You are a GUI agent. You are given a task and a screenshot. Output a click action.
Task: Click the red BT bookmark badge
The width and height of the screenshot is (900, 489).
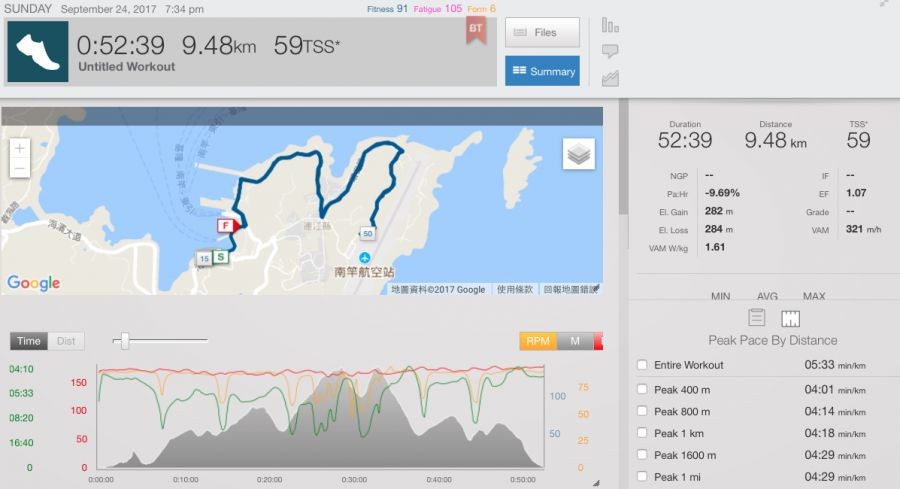(x=475, y=30)
